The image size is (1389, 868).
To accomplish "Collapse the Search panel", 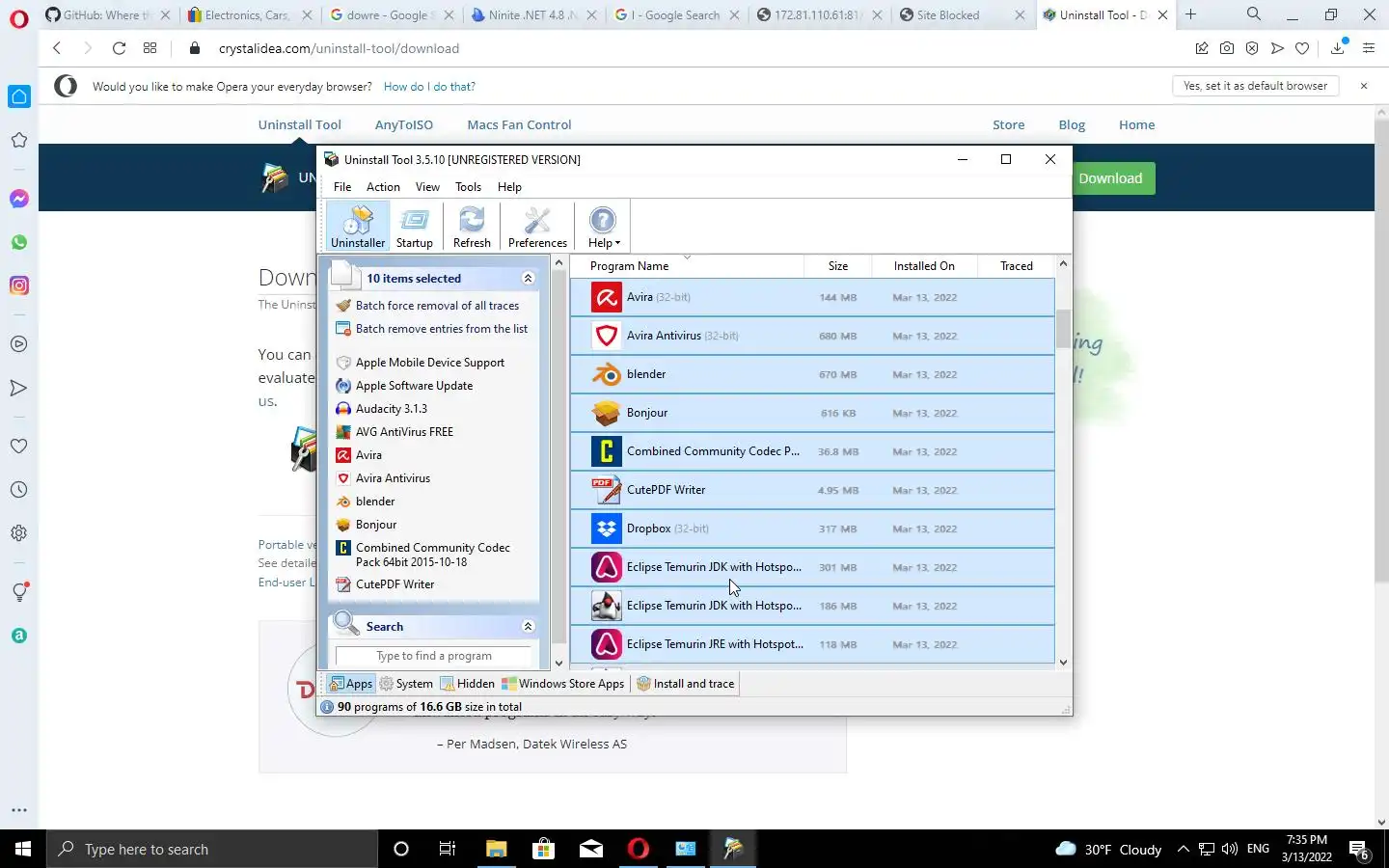I will pyautogui.click(x=528, y=627).
